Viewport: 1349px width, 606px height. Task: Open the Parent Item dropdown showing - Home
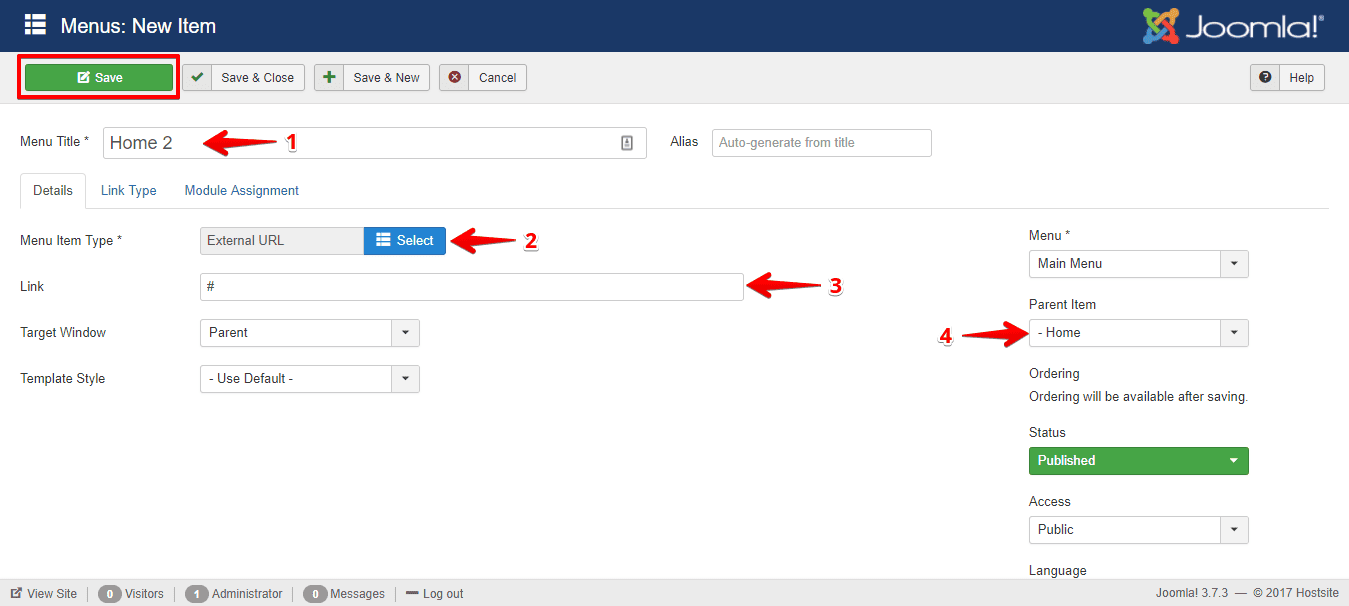click(x=1234, y=332)
